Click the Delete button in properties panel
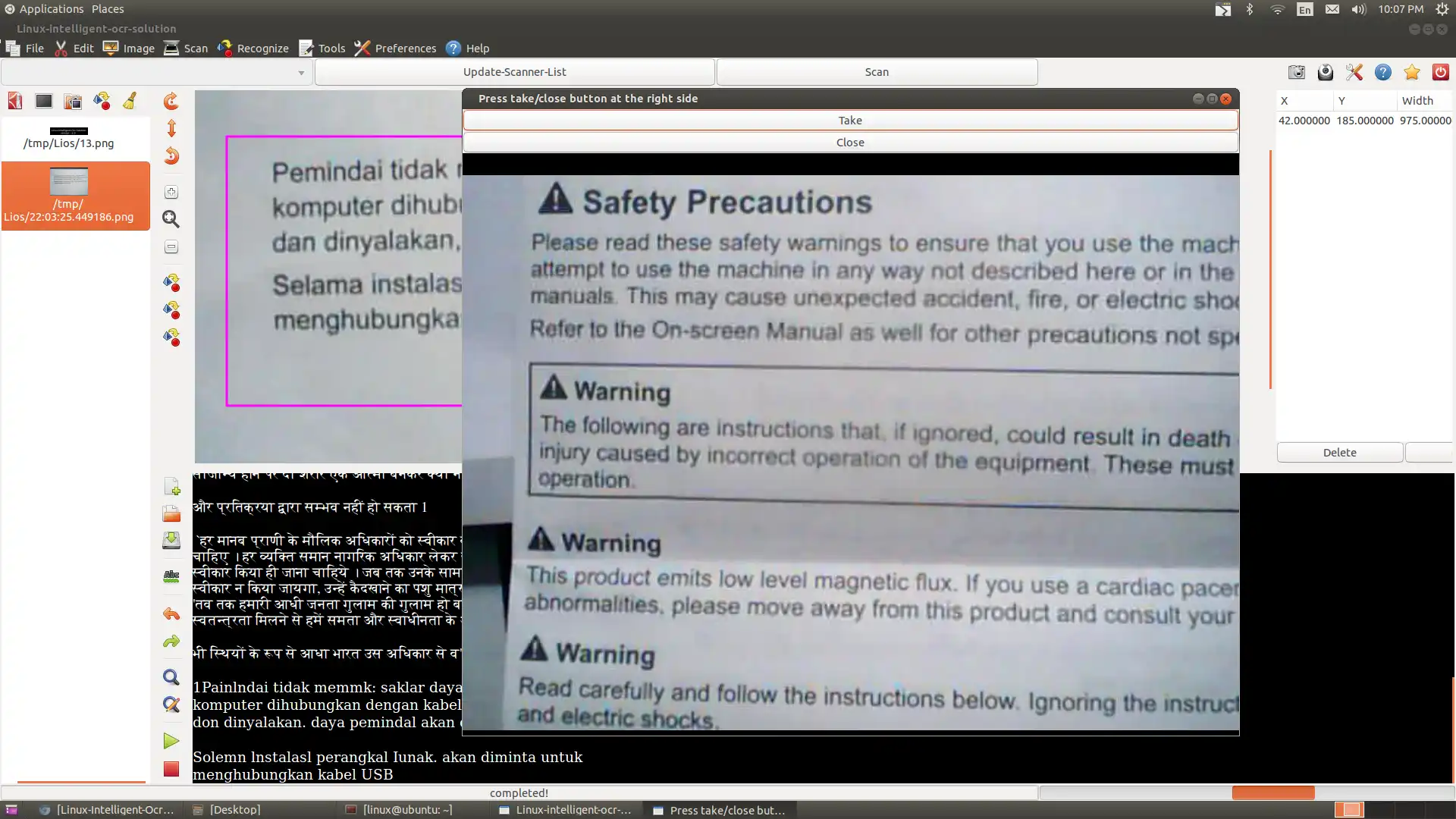Screen dimensions: 1456x819 pyautogui.click(x=1339, y=452)
